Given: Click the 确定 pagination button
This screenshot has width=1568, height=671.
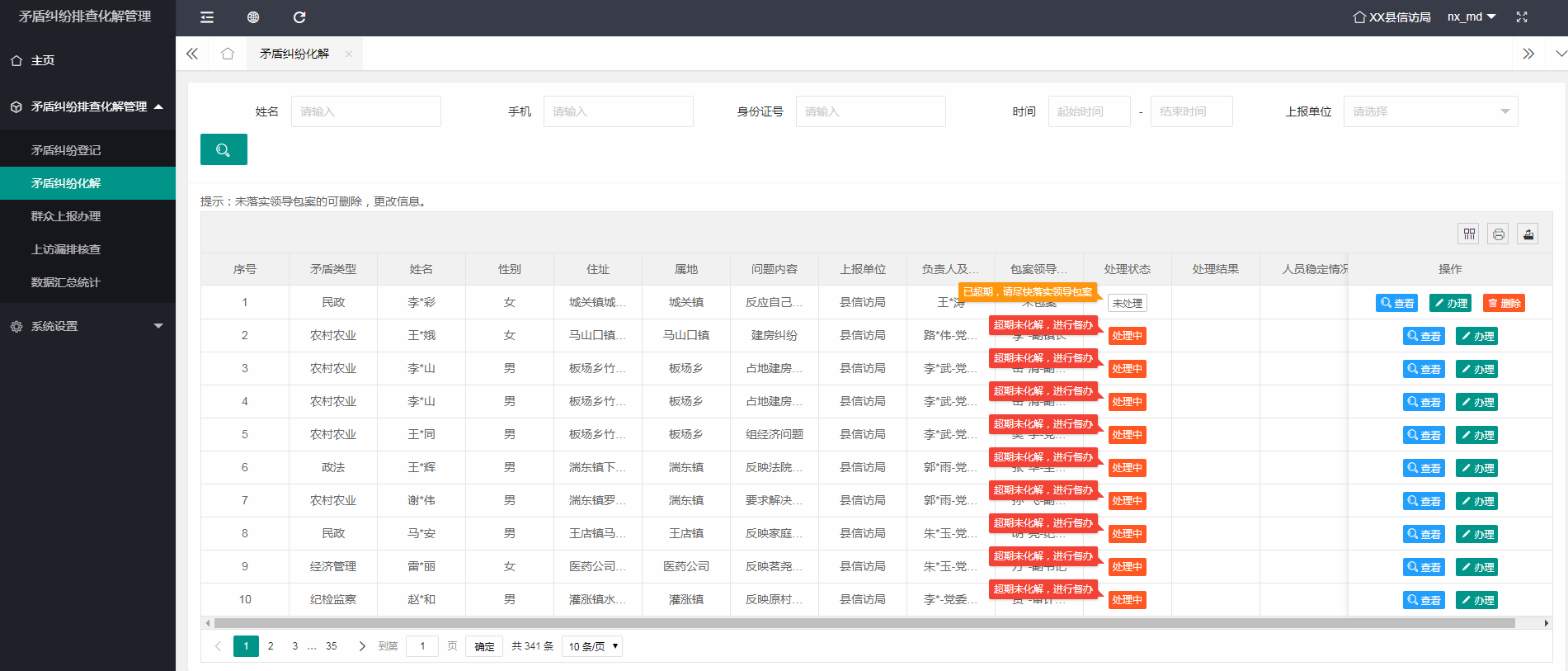Looking at the screenshot, I should 484,646.
